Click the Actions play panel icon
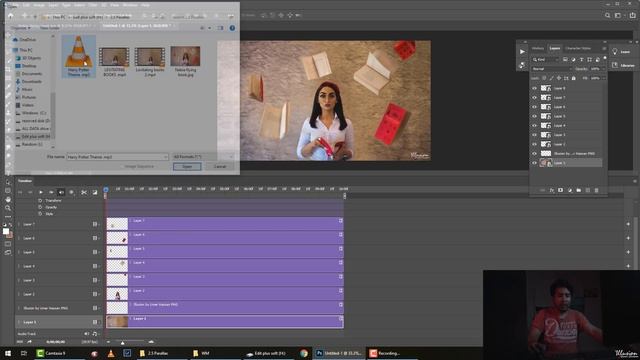Screen dimensions: 640x360 point(522,52)
